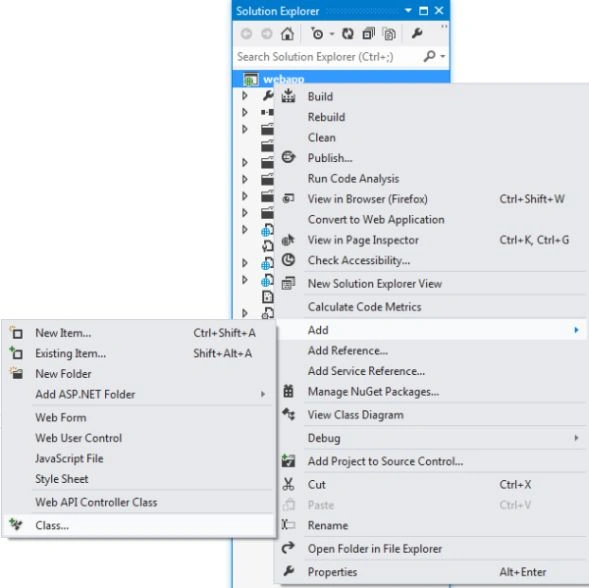Click the Publish menu entry
This screenshot has width=589, height=588.
(432, 158)
